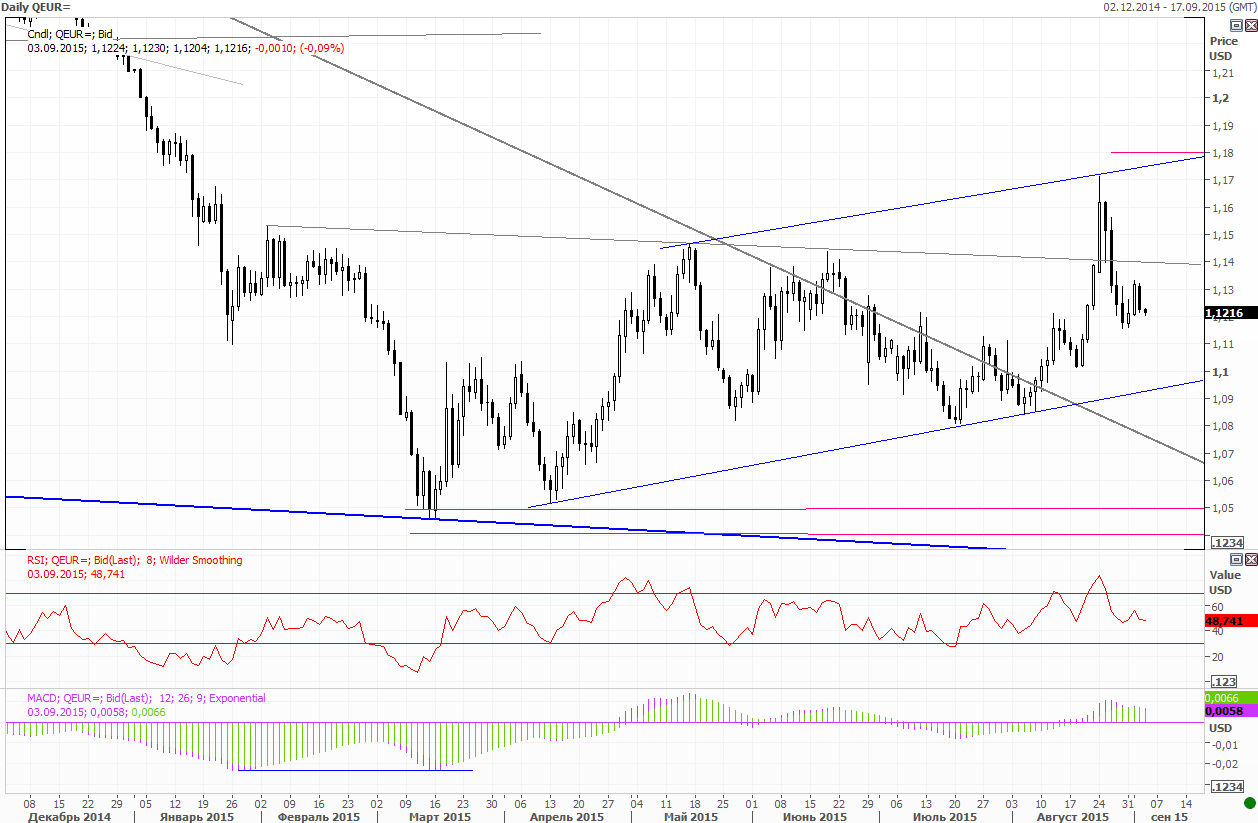Click the .1234 precision box in MACD panel
This screenshot has width=1258, height=823.
pyautogui.click(x=1226, y=788)
